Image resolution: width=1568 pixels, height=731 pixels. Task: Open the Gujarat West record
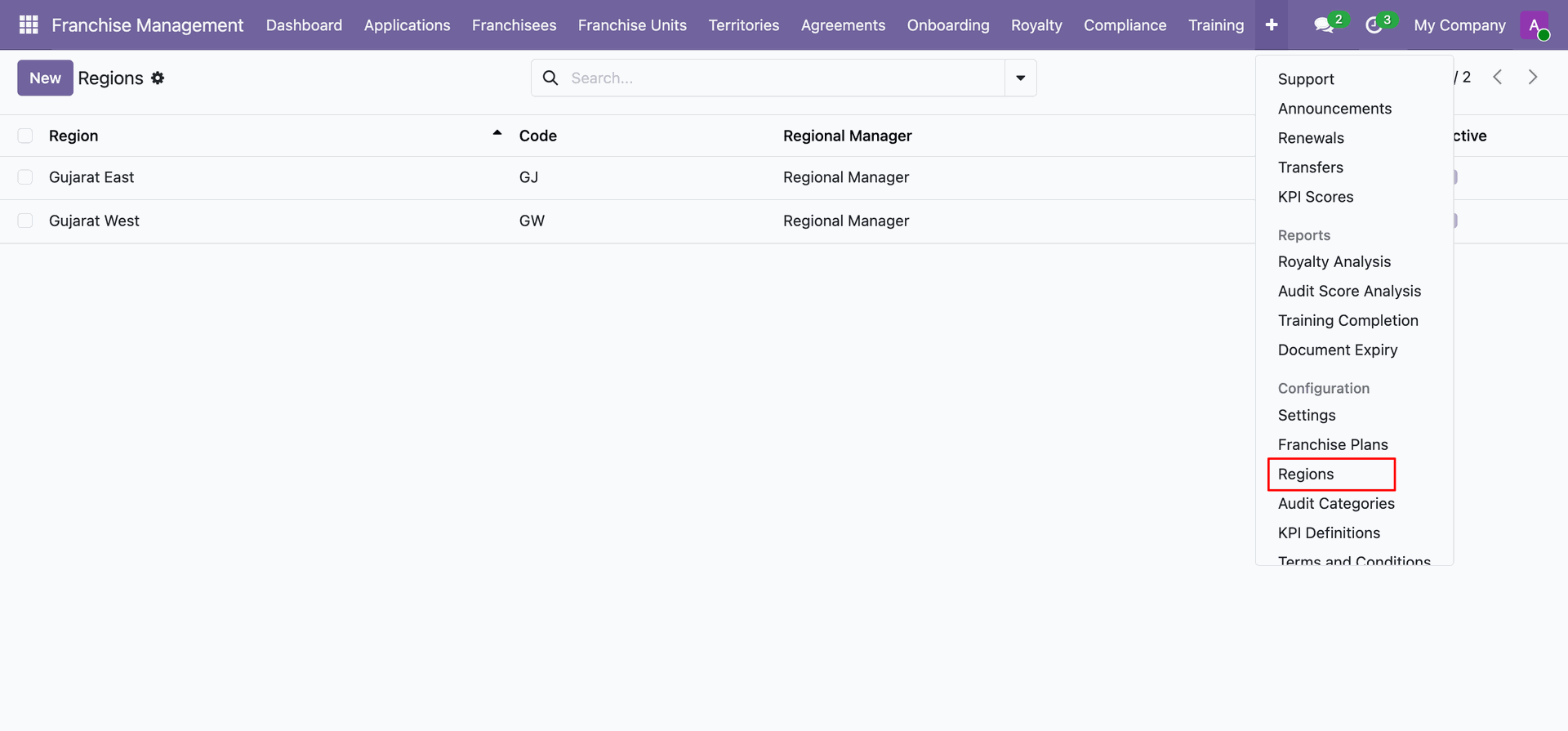click(94, 221)
